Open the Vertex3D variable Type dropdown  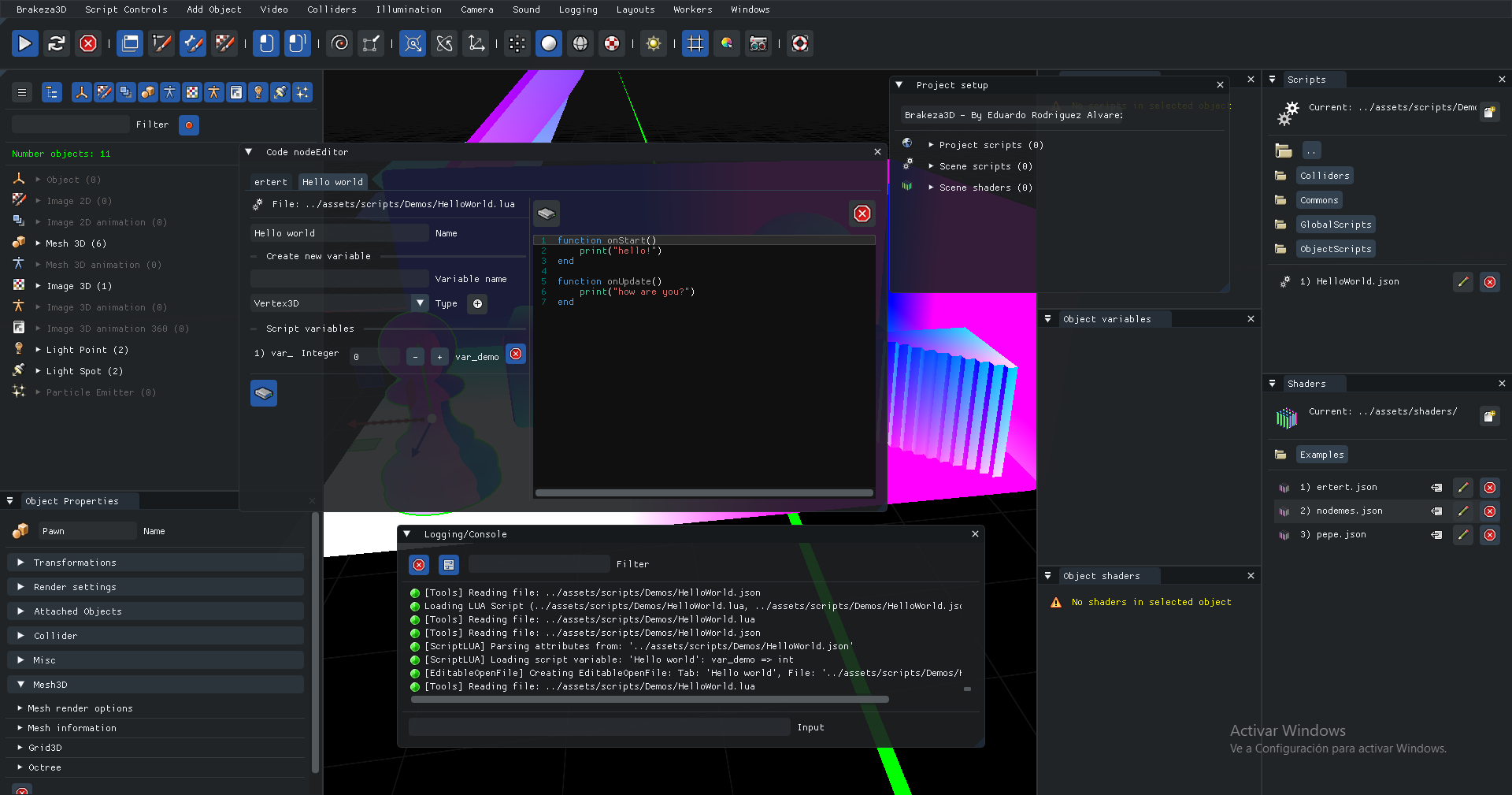pyautogui.click(x=420, y=303)
